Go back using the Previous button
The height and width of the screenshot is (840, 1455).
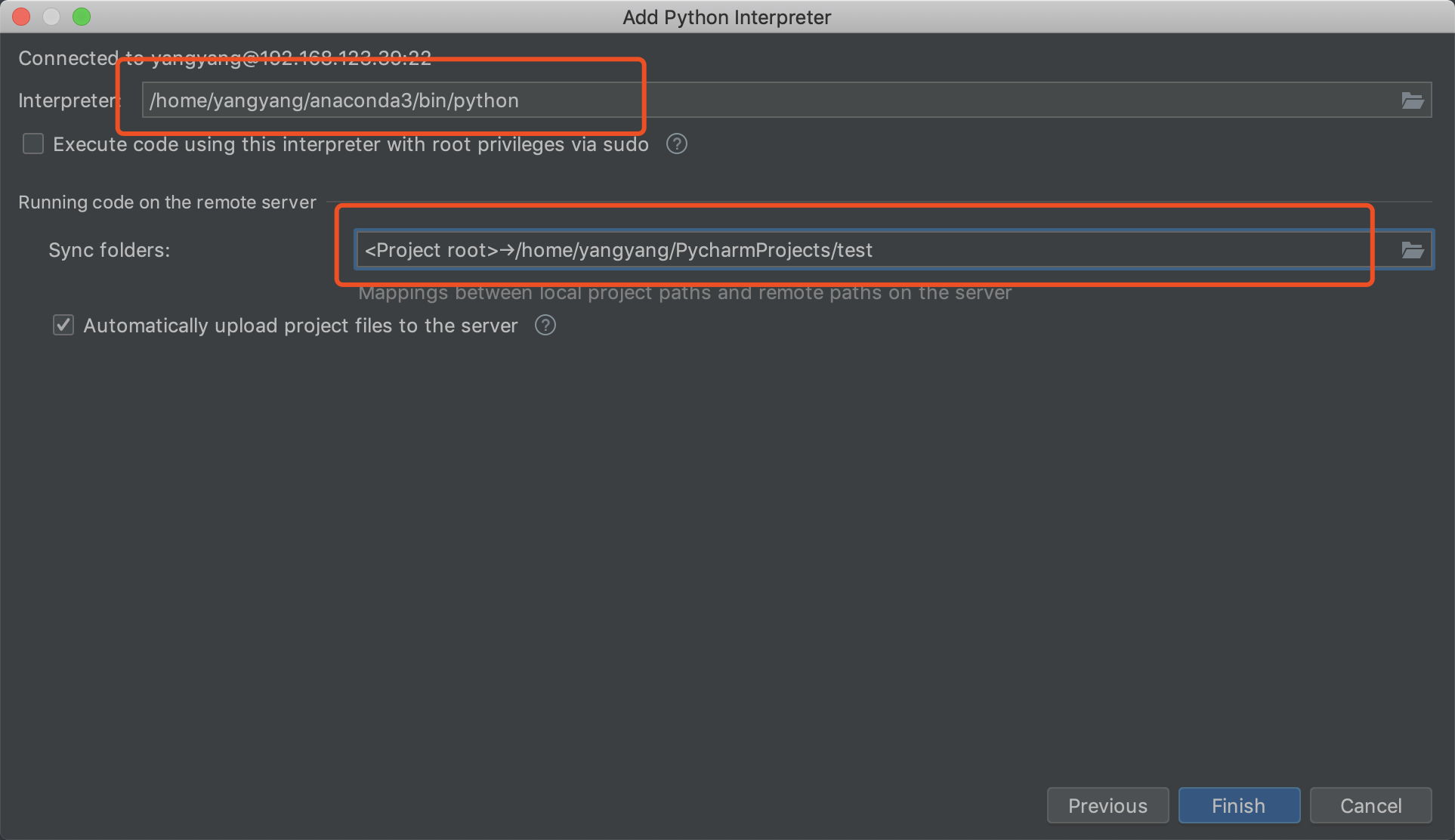tap(1107, 805)
